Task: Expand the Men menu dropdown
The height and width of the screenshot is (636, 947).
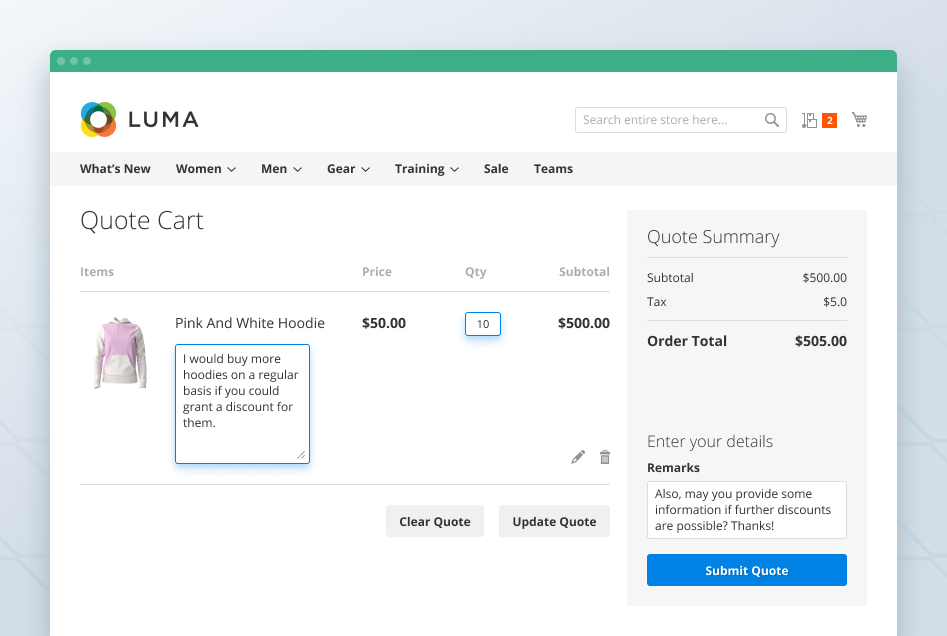Action: pyautogui.click(x=280, y=169)
